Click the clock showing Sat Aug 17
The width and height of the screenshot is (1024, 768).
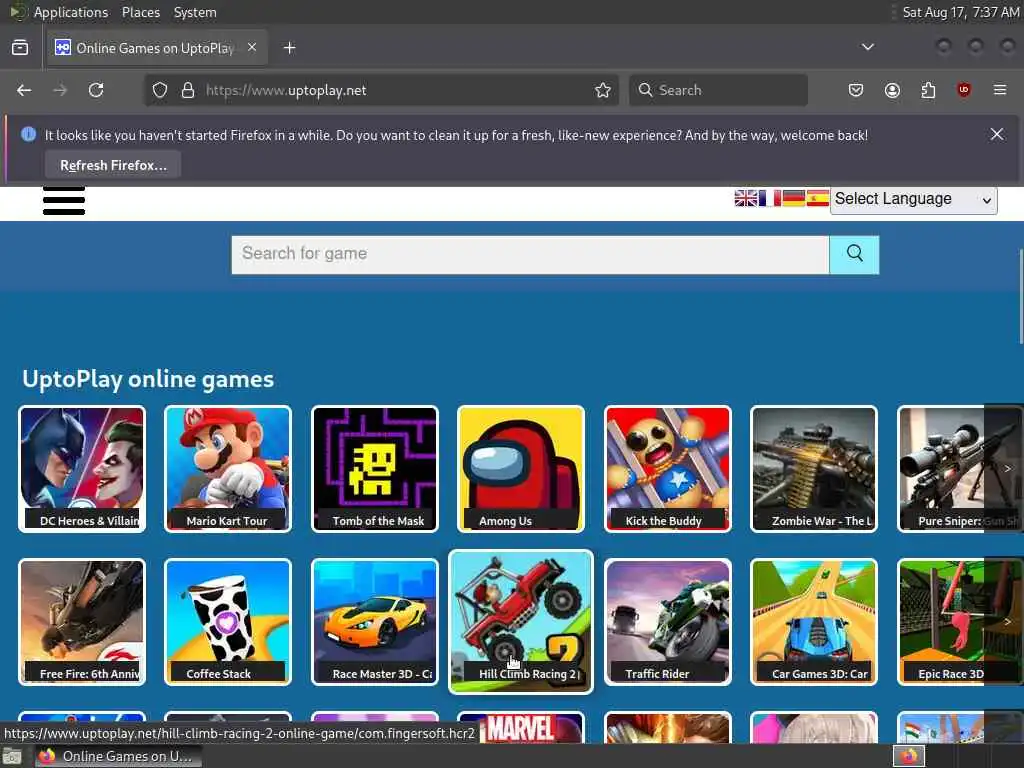[x=960, y=12]
